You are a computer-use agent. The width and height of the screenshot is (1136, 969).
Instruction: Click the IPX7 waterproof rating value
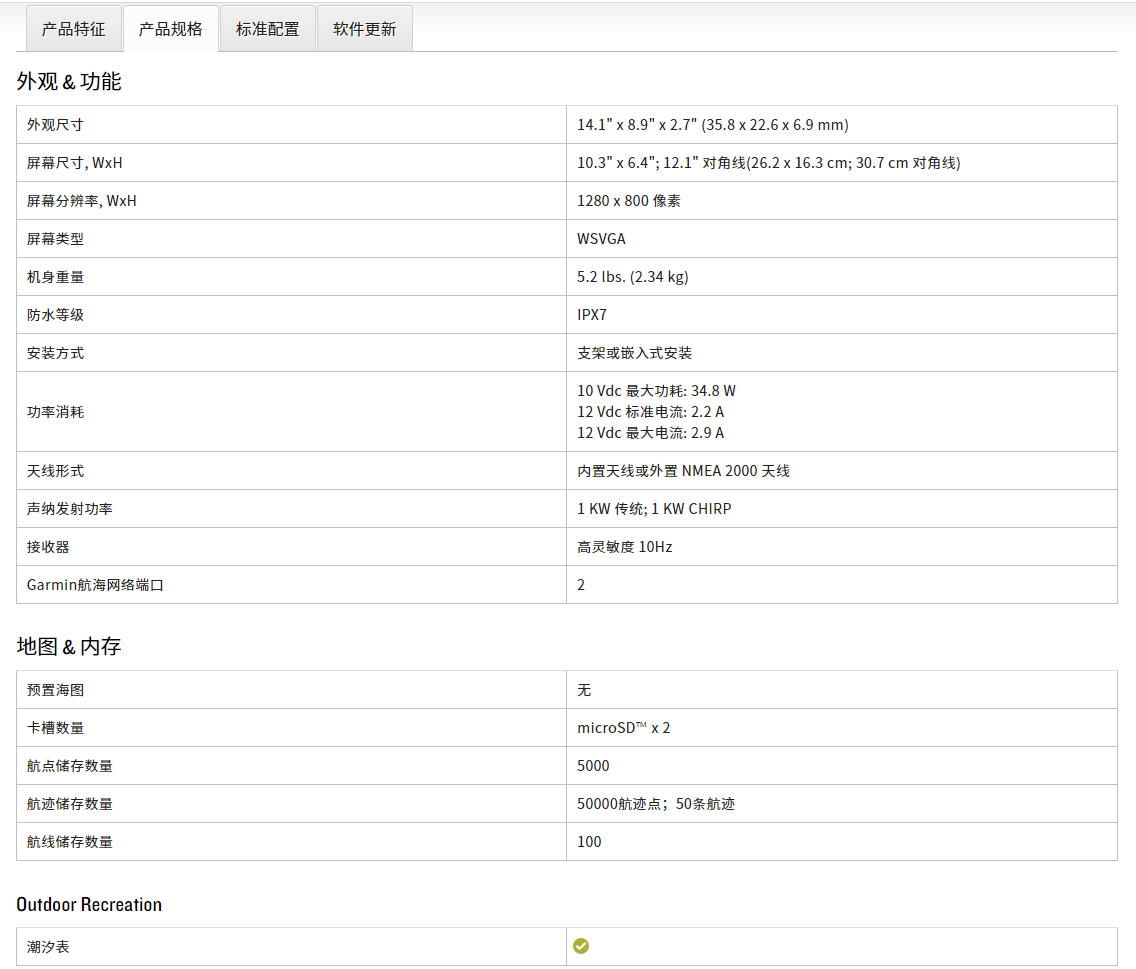(x=592, y=315)
